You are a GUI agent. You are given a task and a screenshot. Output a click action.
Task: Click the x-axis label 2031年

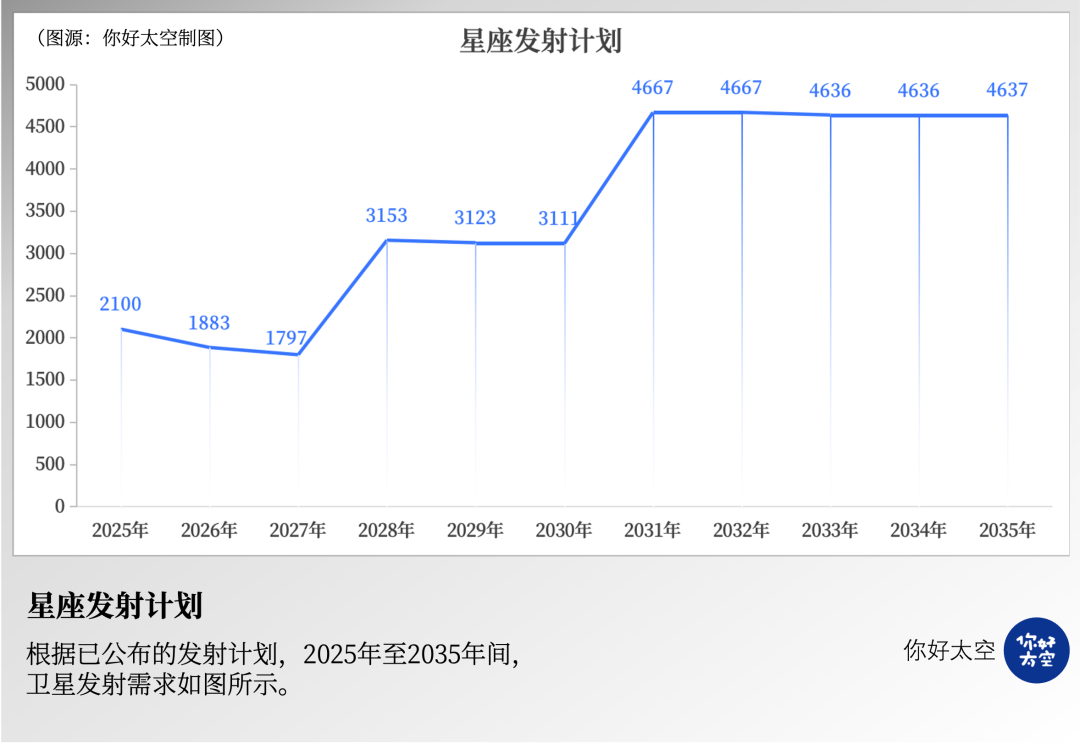click(x=652, y=530)
